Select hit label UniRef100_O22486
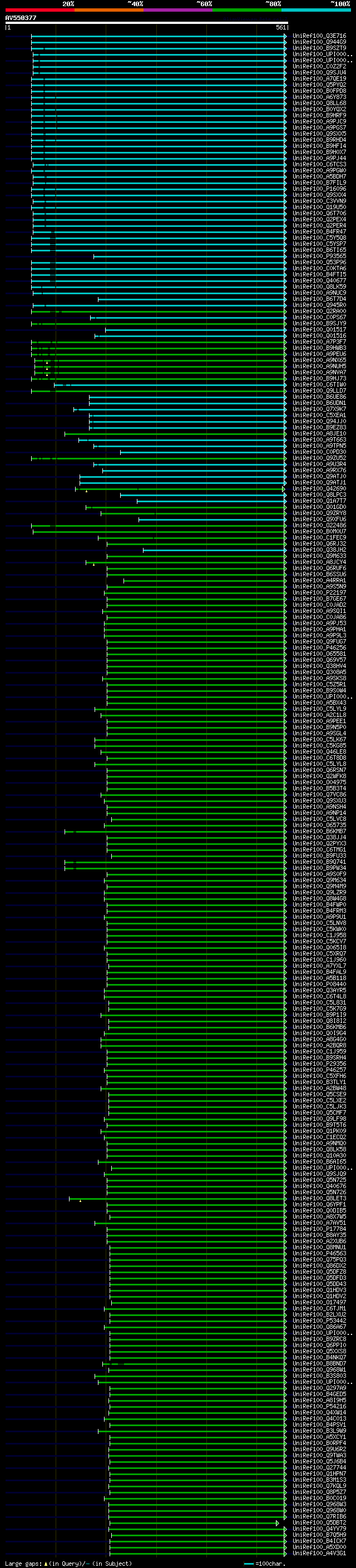This screenshot has width=356, height=1568. point(319,525)
